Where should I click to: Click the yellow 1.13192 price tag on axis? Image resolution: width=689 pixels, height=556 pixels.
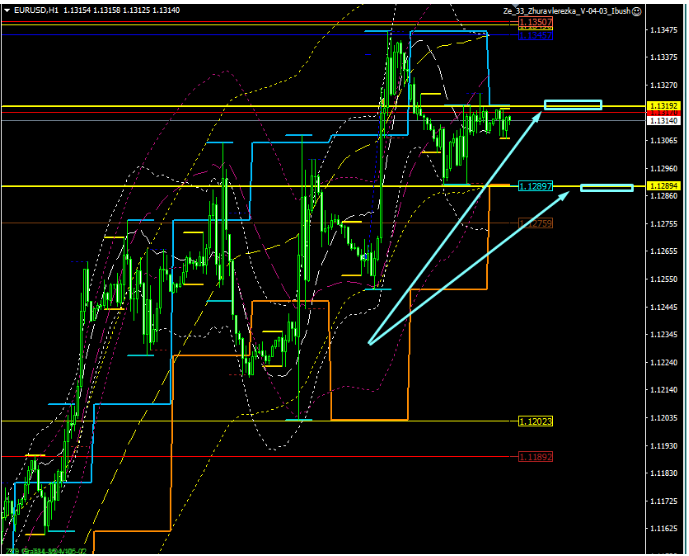(x=664, y=106)
